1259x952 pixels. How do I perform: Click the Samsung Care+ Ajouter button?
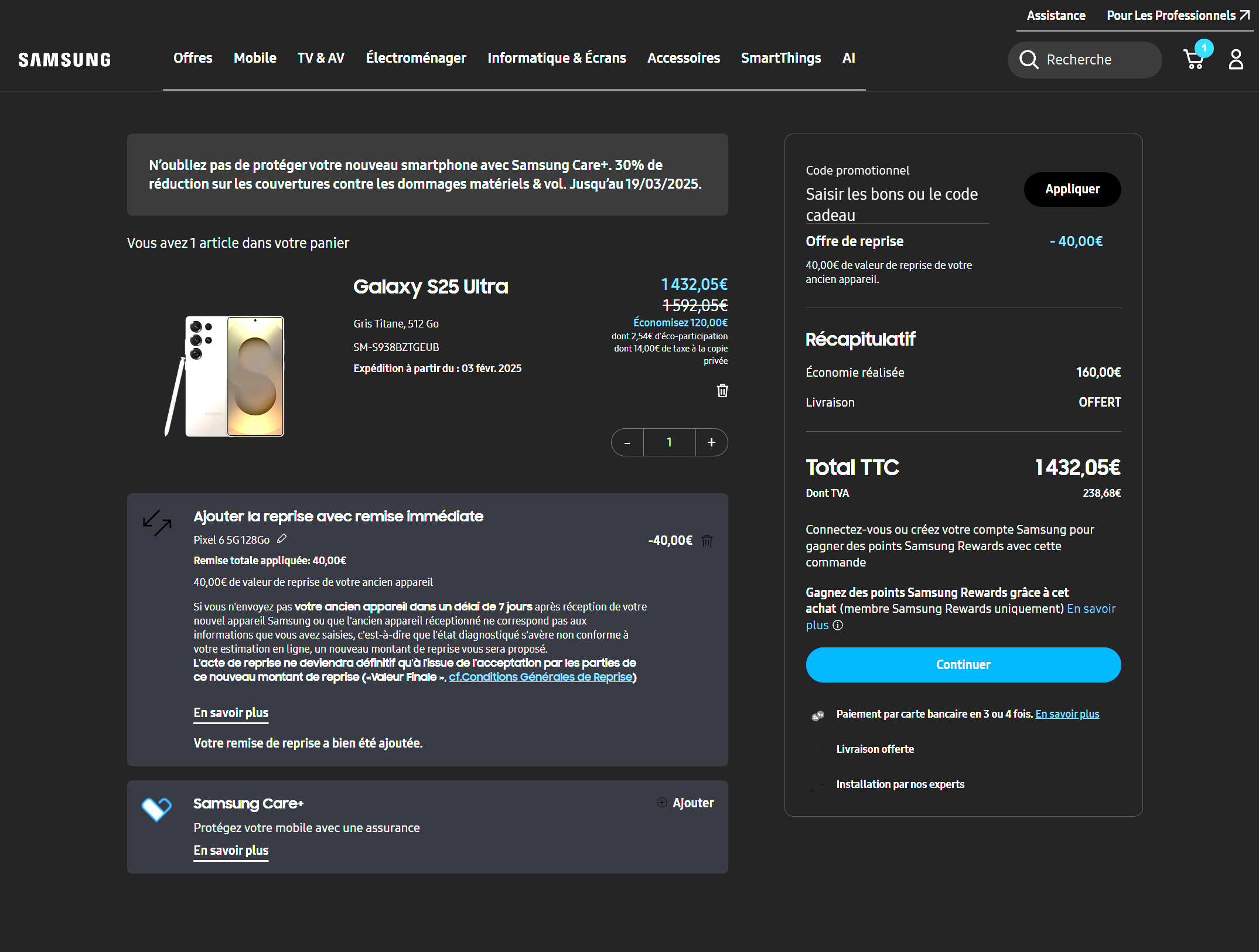pyautogui.click(x=685, y=803)
